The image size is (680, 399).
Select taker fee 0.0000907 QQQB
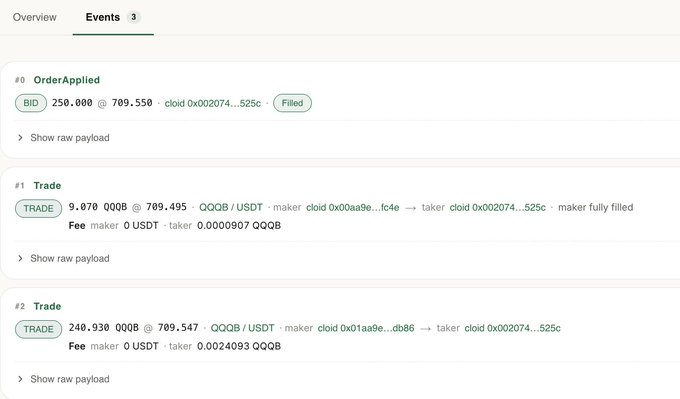239,226
